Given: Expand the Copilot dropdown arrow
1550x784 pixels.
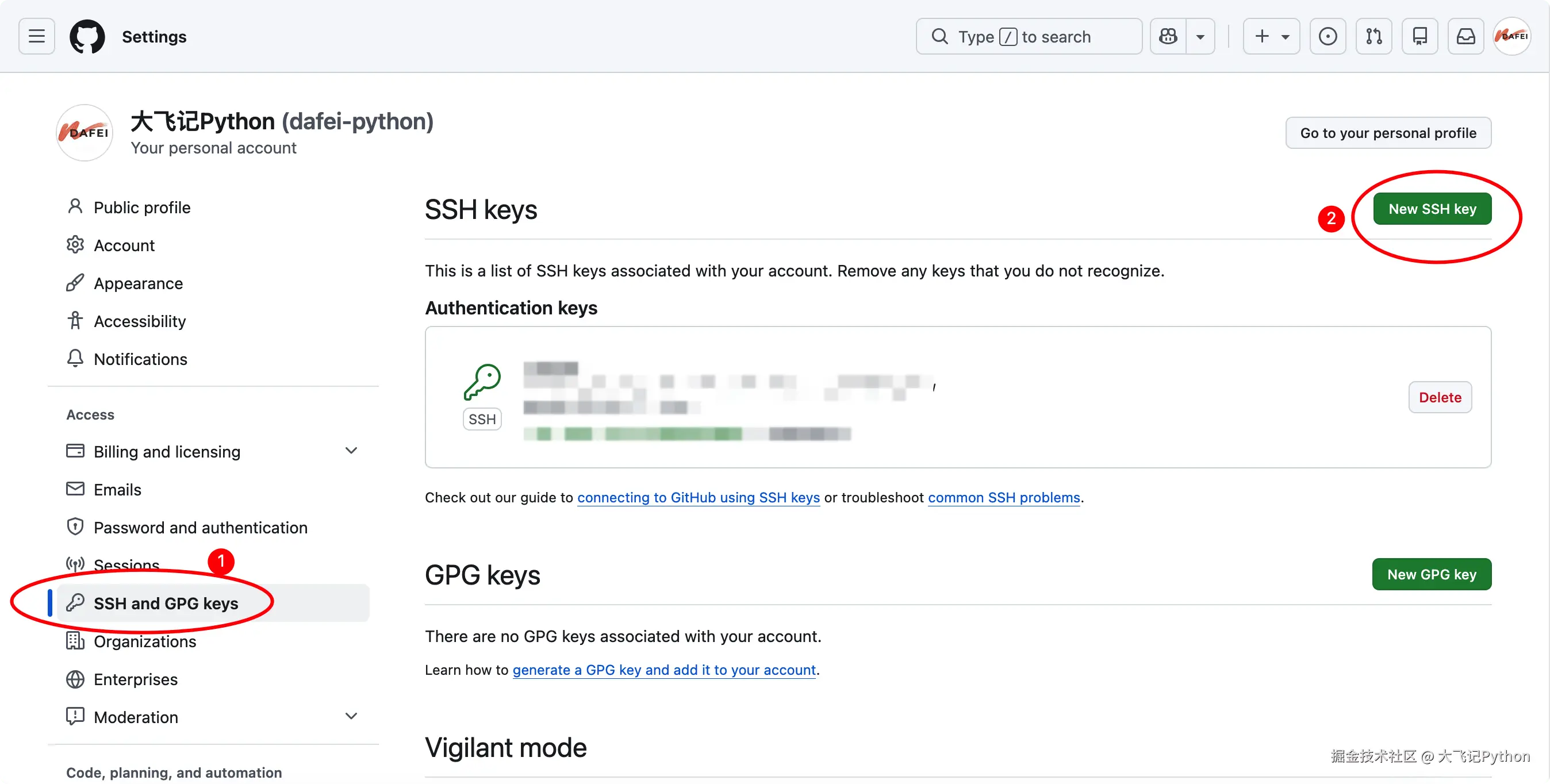Looking at the screenshot, I should [x=1200, y=37].
